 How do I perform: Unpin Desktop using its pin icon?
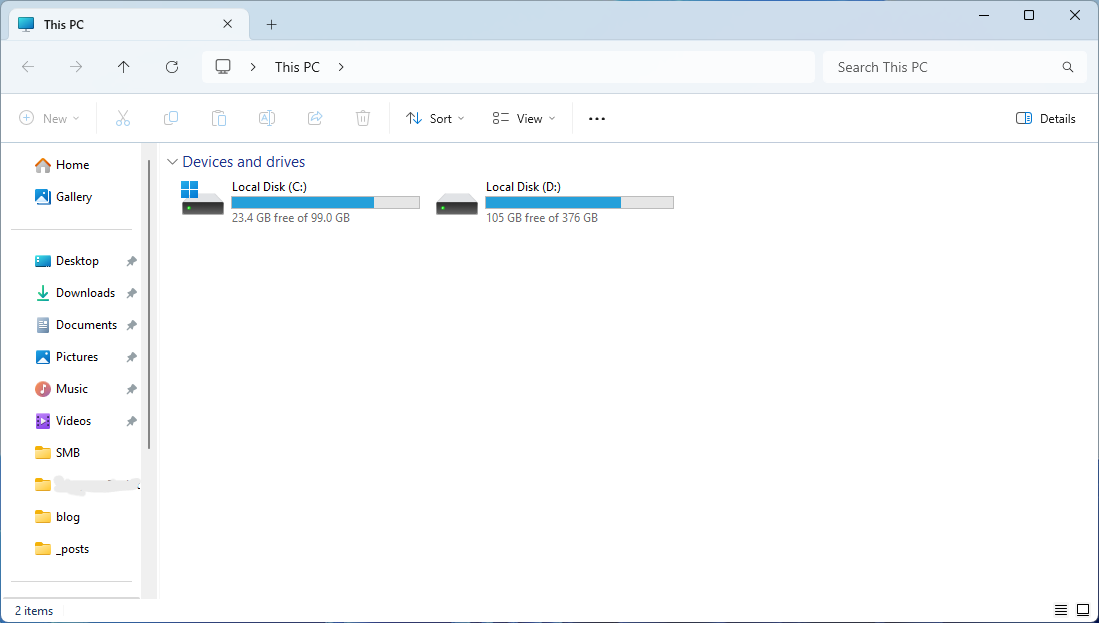[x=131, y=261]
